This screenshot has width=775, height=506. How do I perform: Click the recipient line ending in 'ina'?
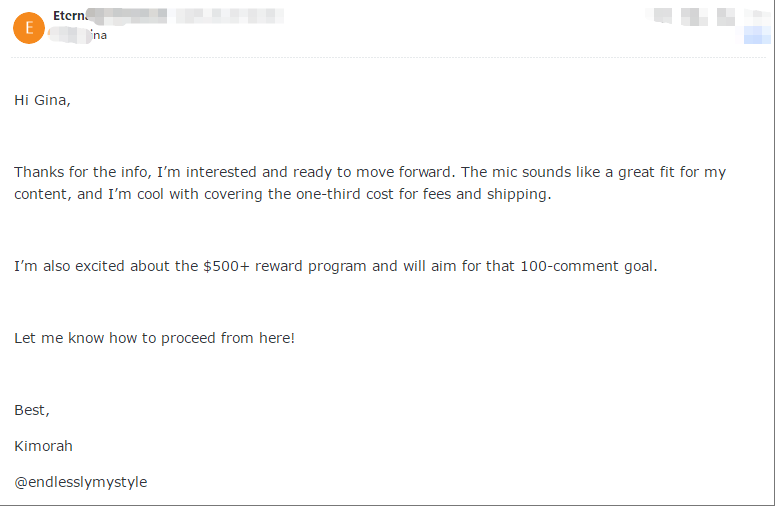(78, 35)
